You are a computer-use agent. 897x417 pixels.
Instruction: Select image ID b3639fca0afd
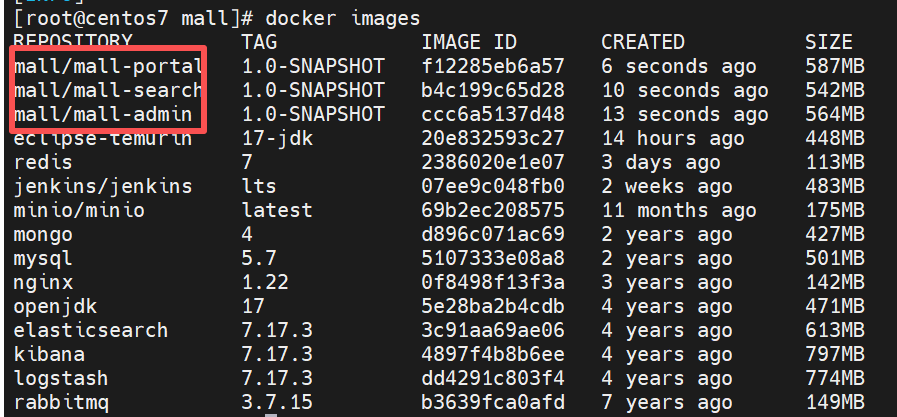point(493,403)
